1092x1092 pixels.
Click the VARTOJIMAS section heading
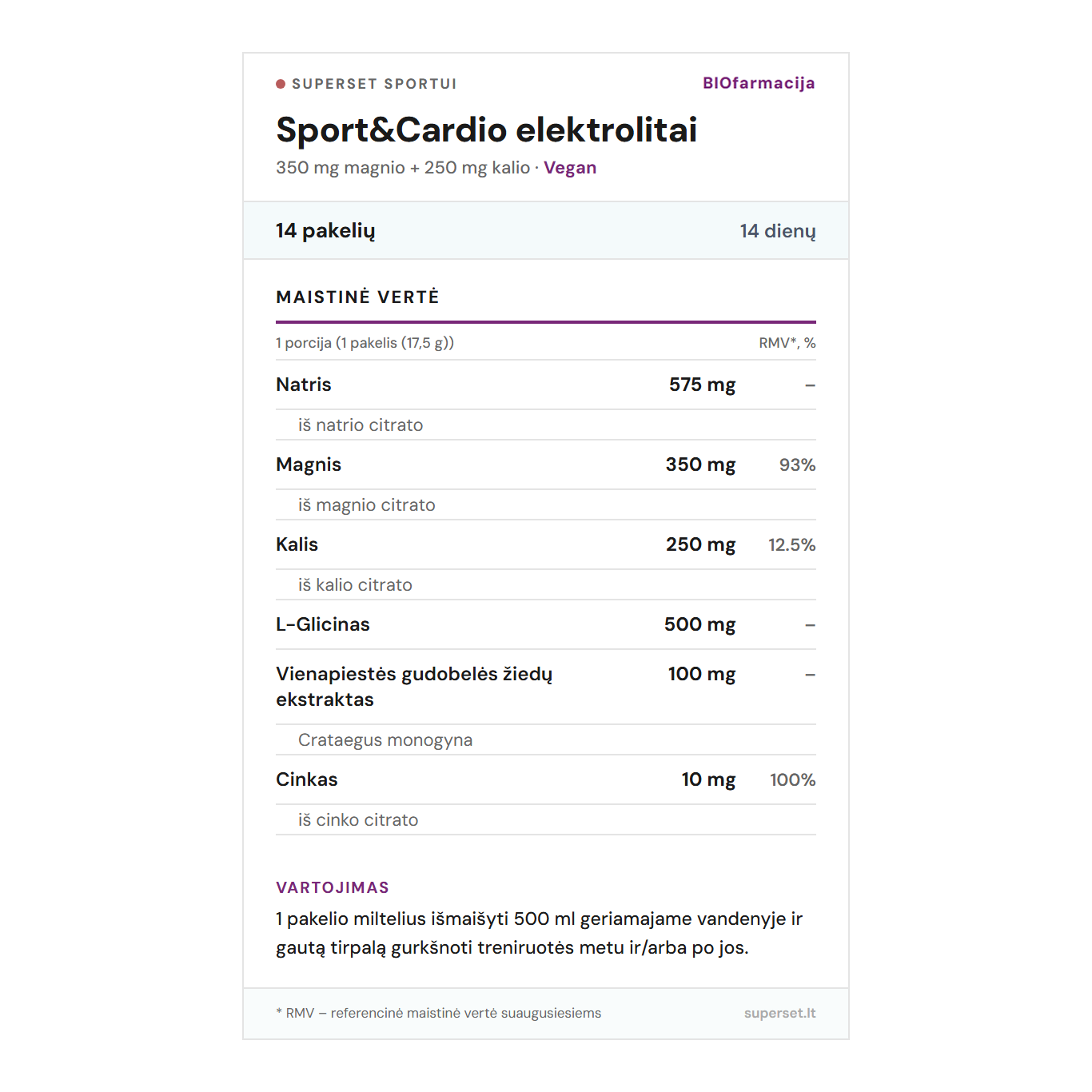(x=333, y=887)
